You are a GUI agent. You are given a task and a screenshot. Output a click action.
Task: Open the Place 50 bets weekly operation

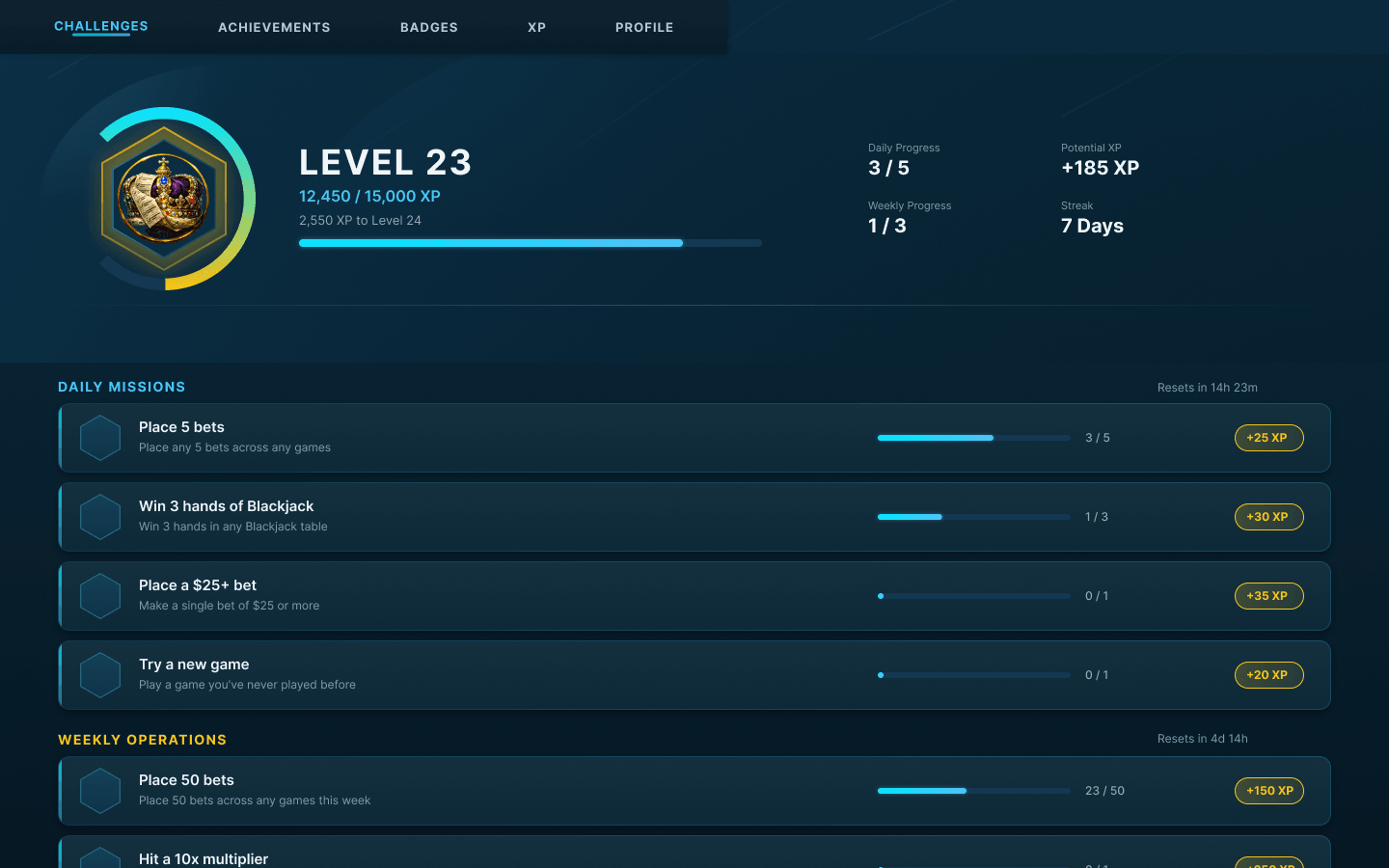tap(186, 780)
